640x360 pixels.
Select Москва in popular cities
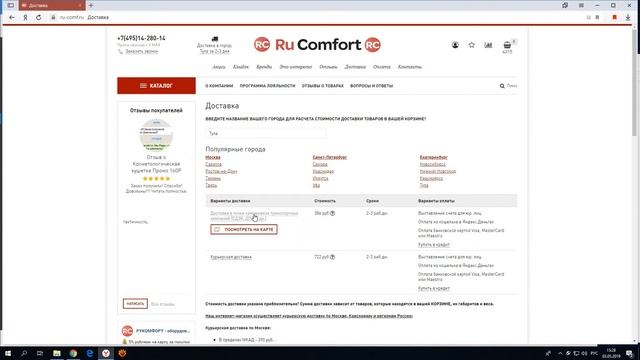tap(213, 157)
